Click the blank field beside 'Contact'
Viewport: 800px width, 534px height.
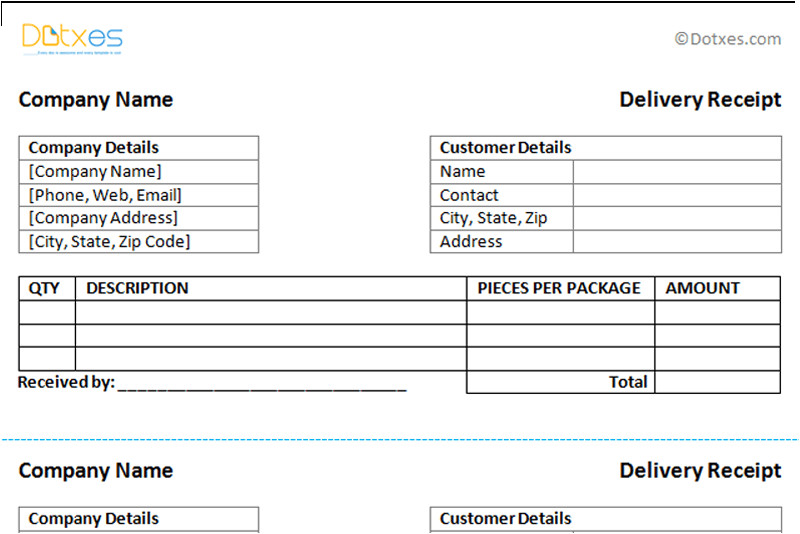[x=677, y=195]
